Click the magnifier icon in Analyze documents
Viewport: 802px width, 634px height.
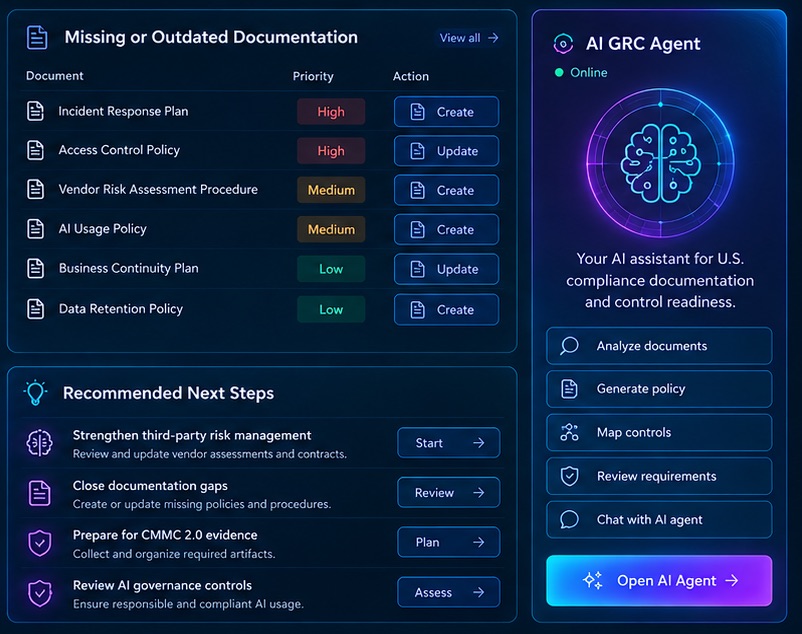click(569, 346)
